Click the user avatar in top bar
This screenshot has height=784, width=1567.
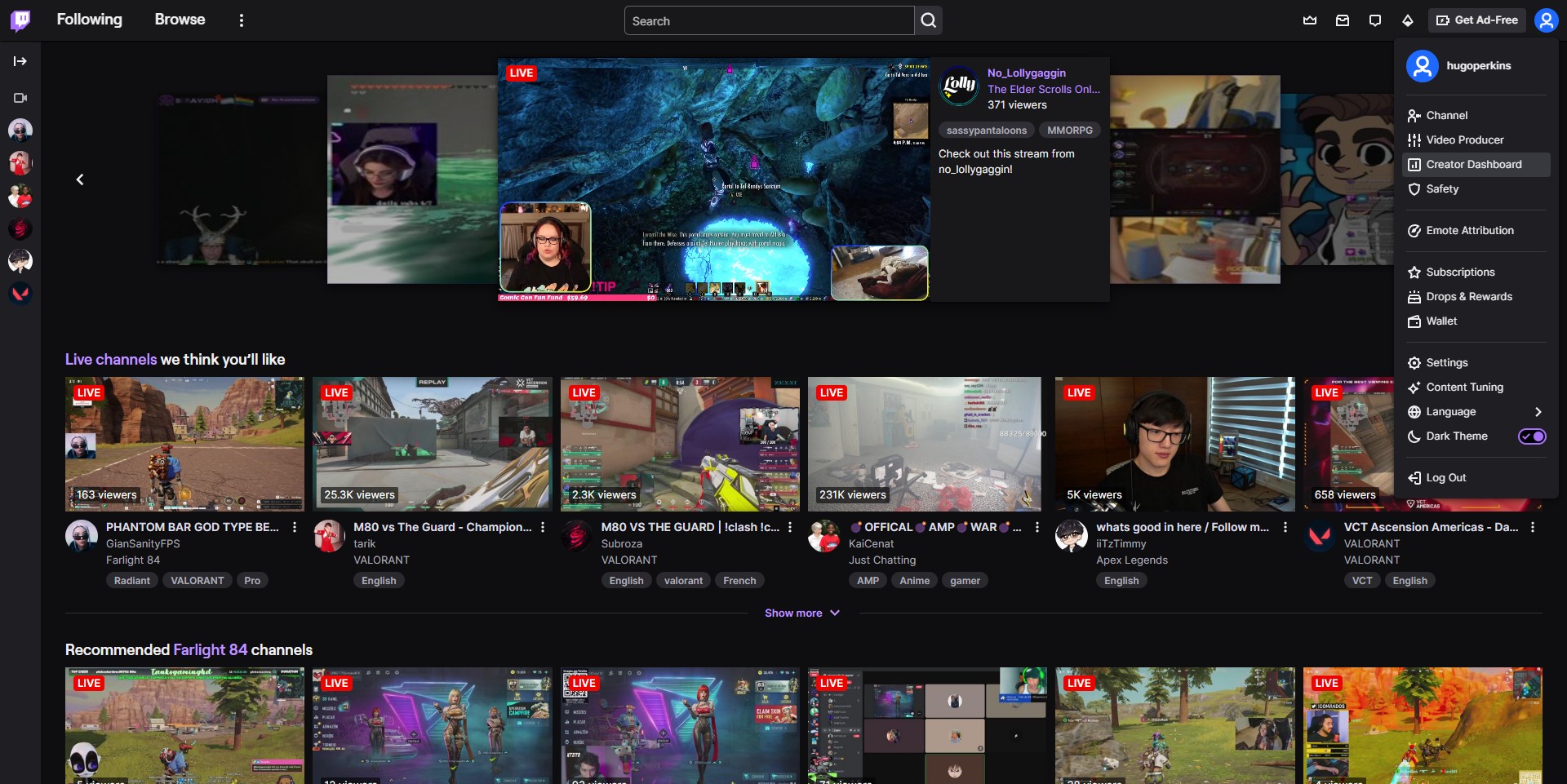[1547, 20]
